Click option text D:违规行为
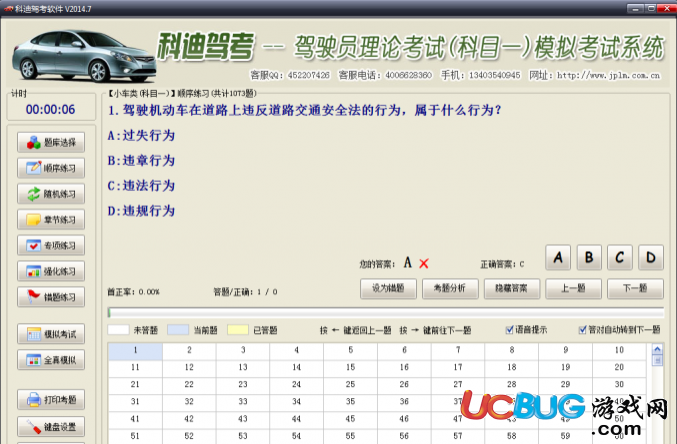The width and height of the screenshot is (677, 444). 141,211
